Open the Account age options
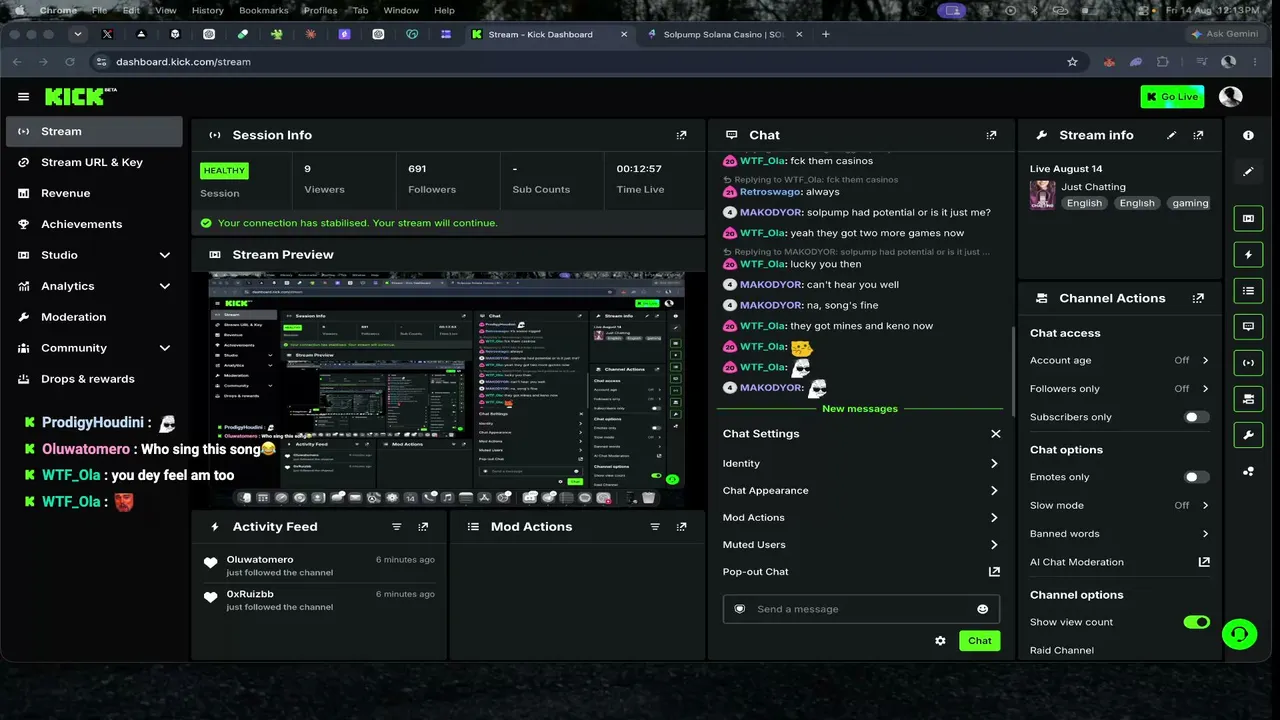Viewport: 1280px width, 720px height. click(x=1120, y=360)
